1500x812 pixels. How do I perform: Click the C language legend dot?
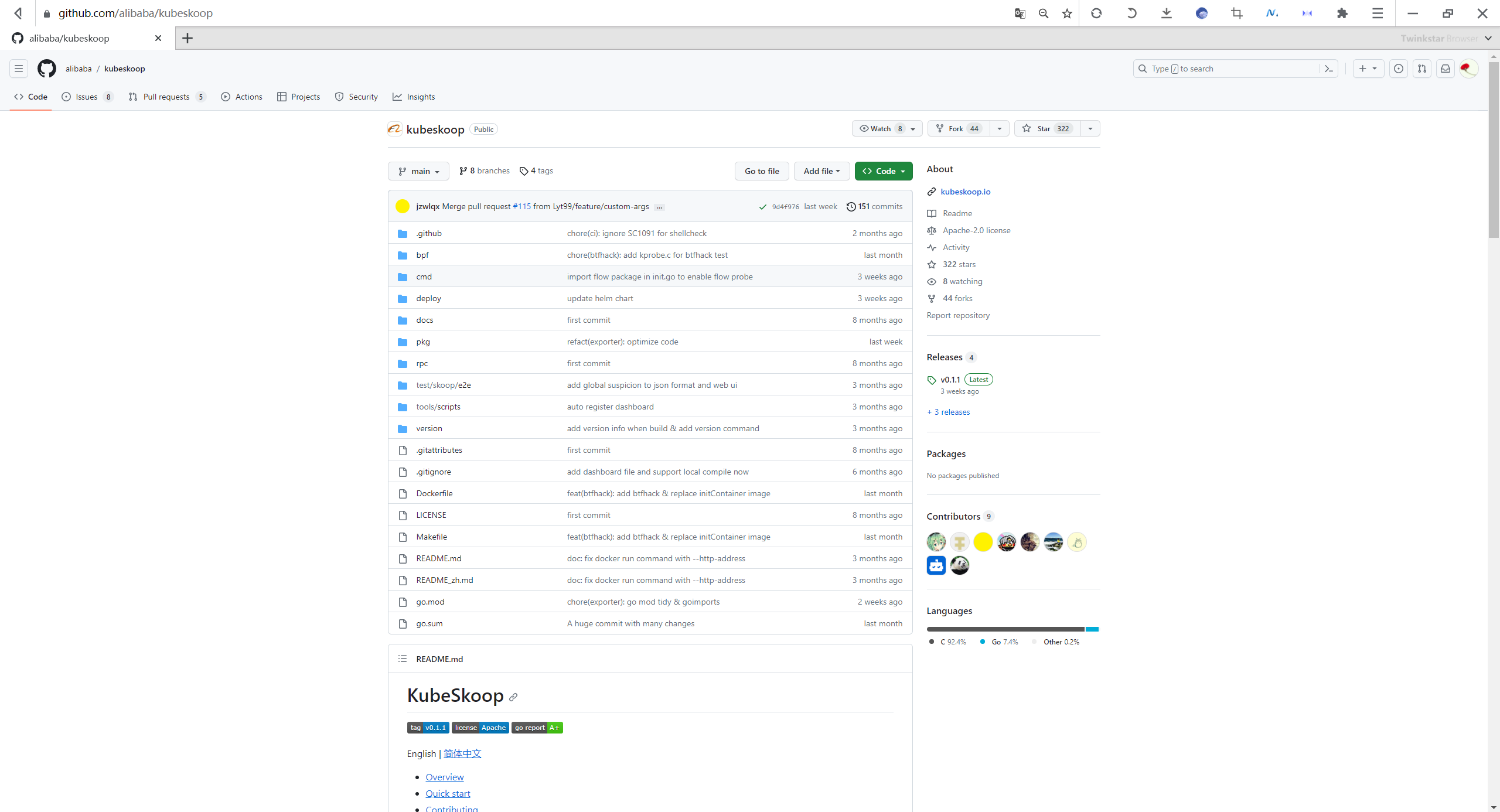(x=932, y=642)
